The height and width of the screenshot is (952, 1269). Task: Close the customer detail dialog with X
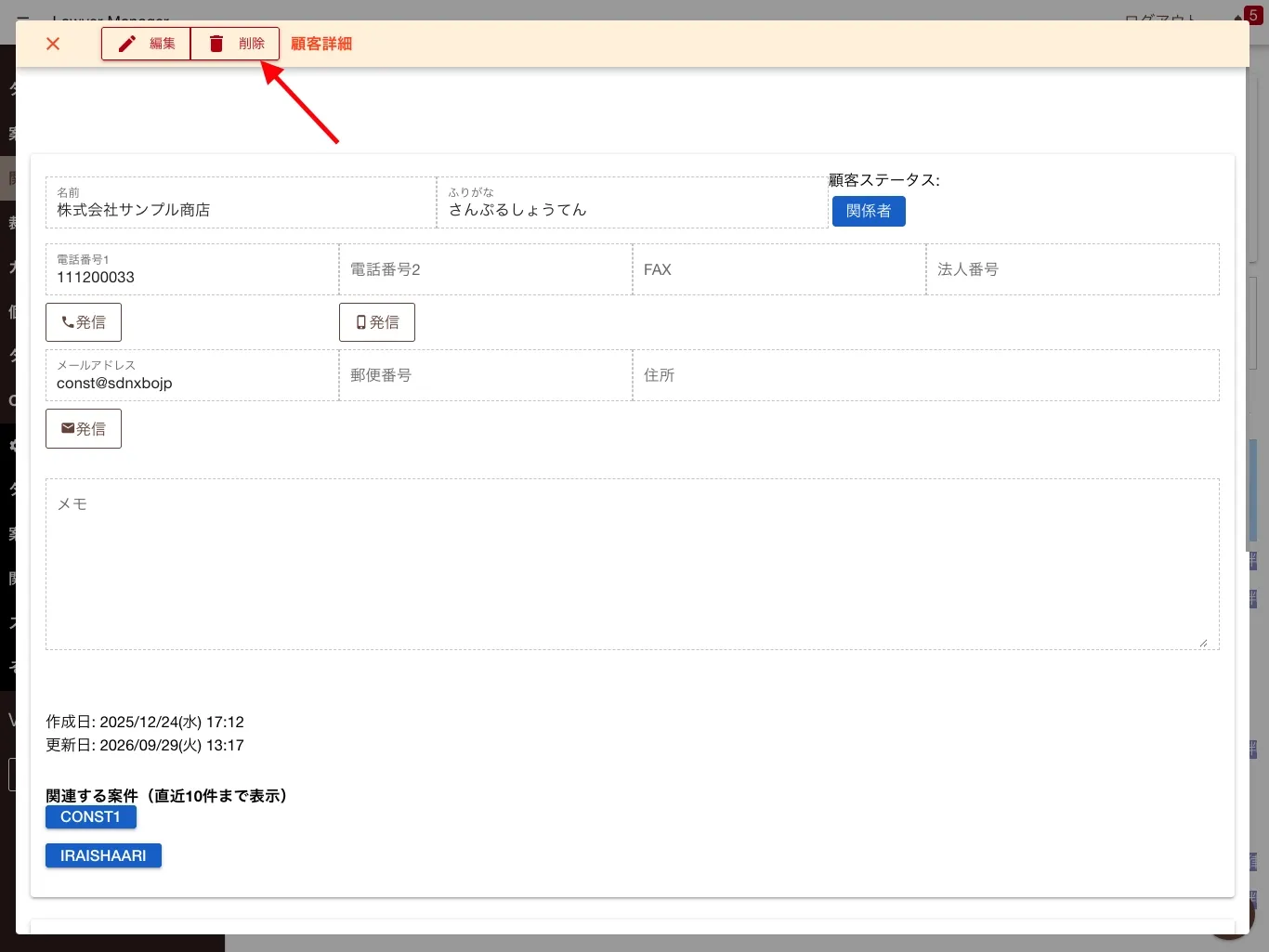coord(53,44)
